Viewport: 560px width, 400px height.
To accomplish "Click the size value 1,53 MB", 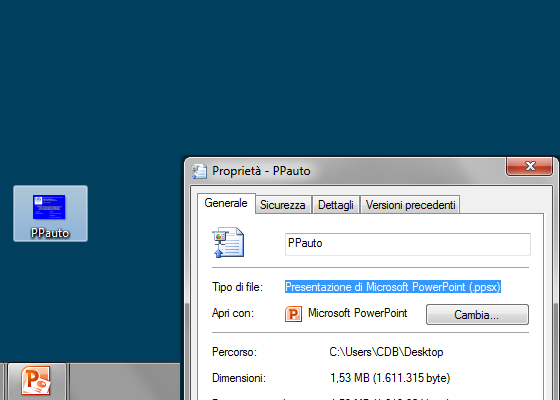I will 390,378.
